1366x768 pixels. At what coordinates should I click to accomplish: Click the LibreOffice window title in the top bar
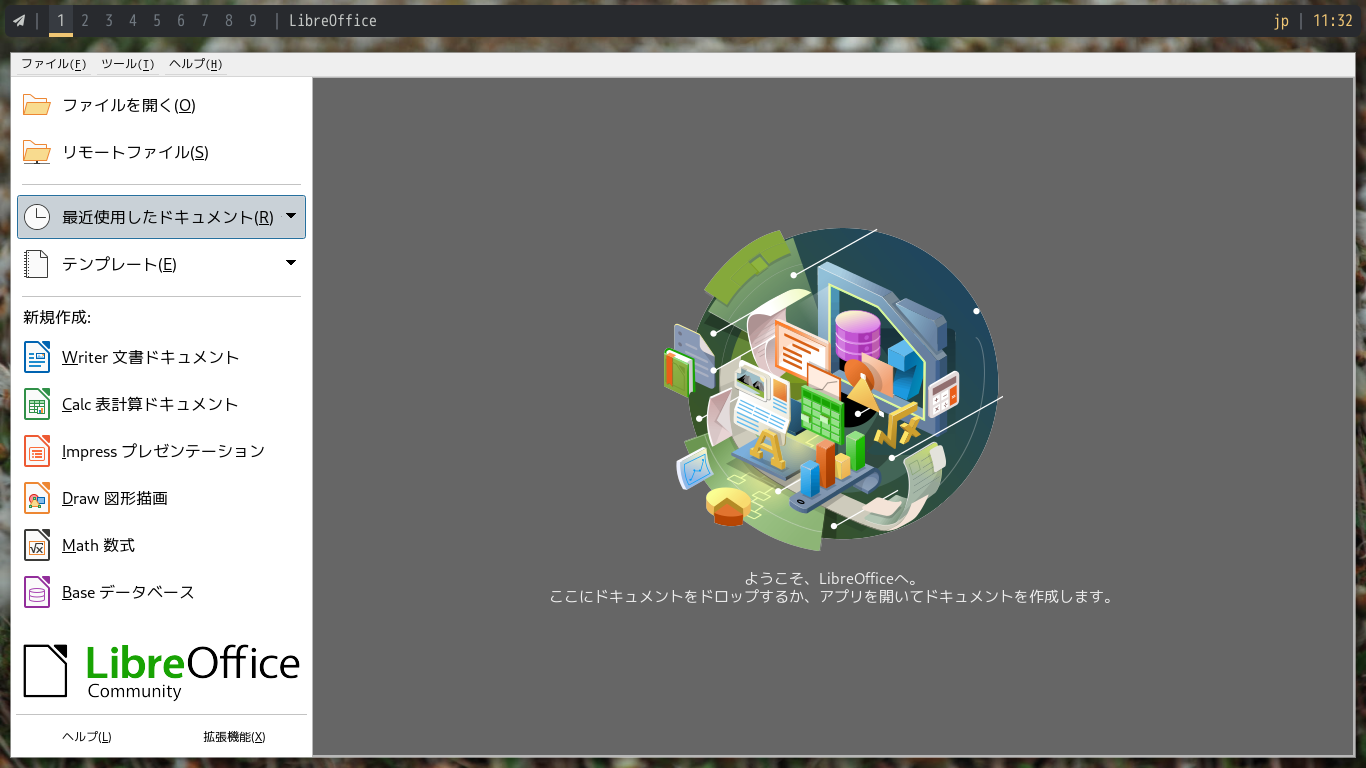click(x=333, y=20)
